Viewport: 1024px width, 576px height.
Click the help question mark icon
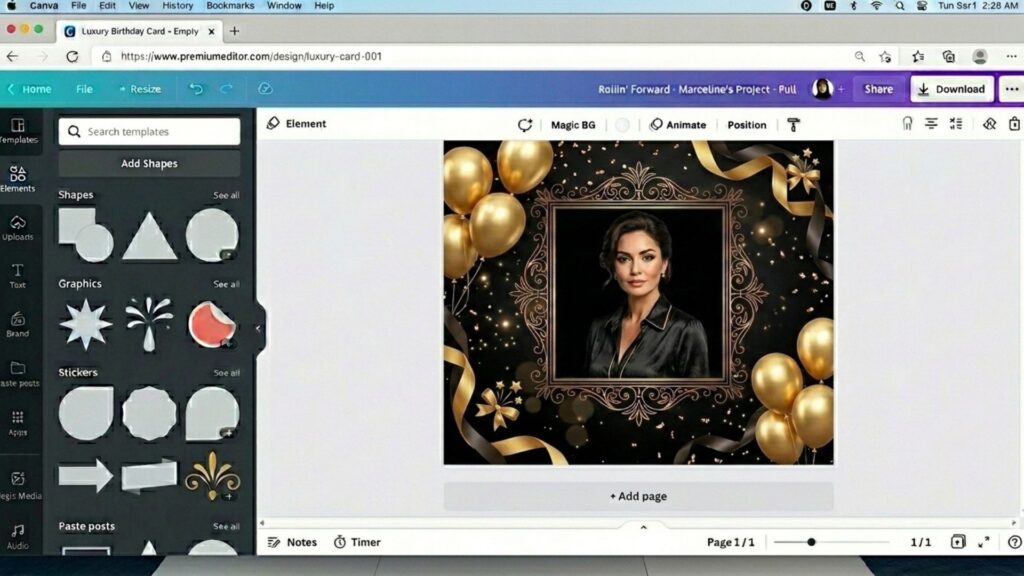pyautogui.click(x=1014, y=541)
